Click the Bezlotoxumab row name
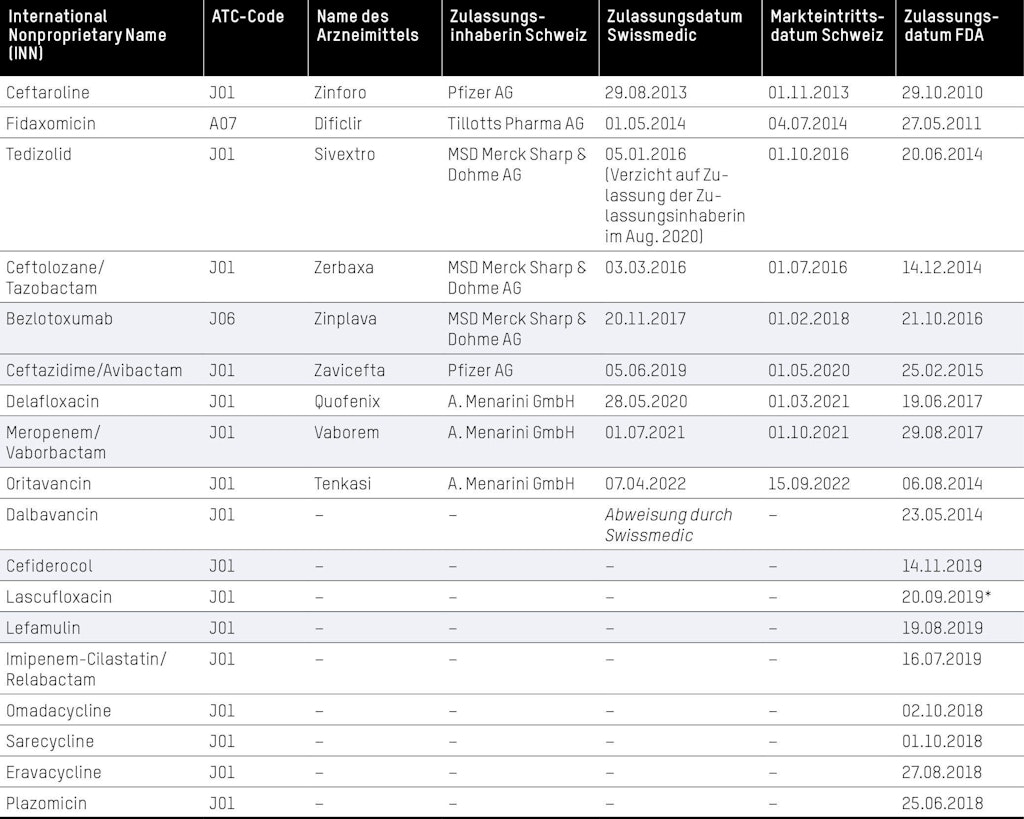This screenshot has height=819, width=1024. (60, 319)
